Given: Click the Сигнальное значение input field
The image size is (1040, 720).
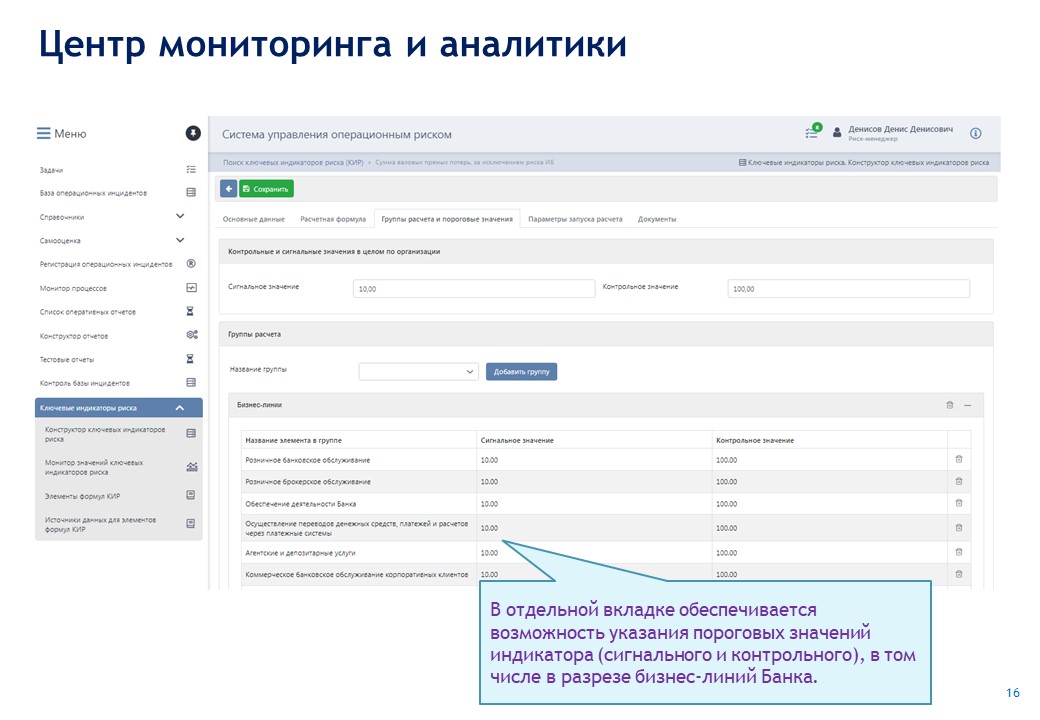Looking at the screenshot, I should pos(474,288).
